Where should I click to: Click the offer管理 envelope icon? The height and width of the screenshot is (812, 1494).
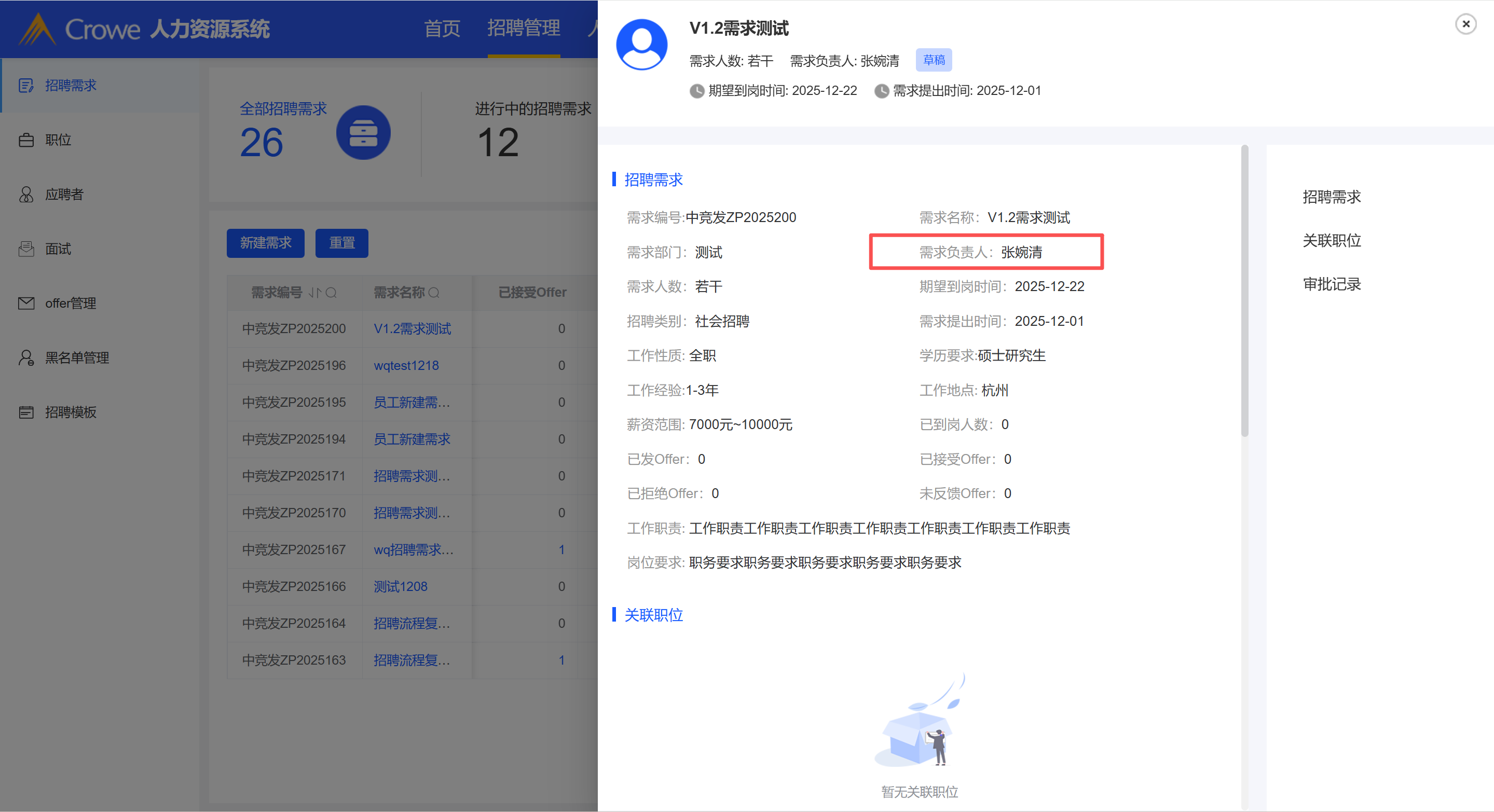[x=26, y=304]
